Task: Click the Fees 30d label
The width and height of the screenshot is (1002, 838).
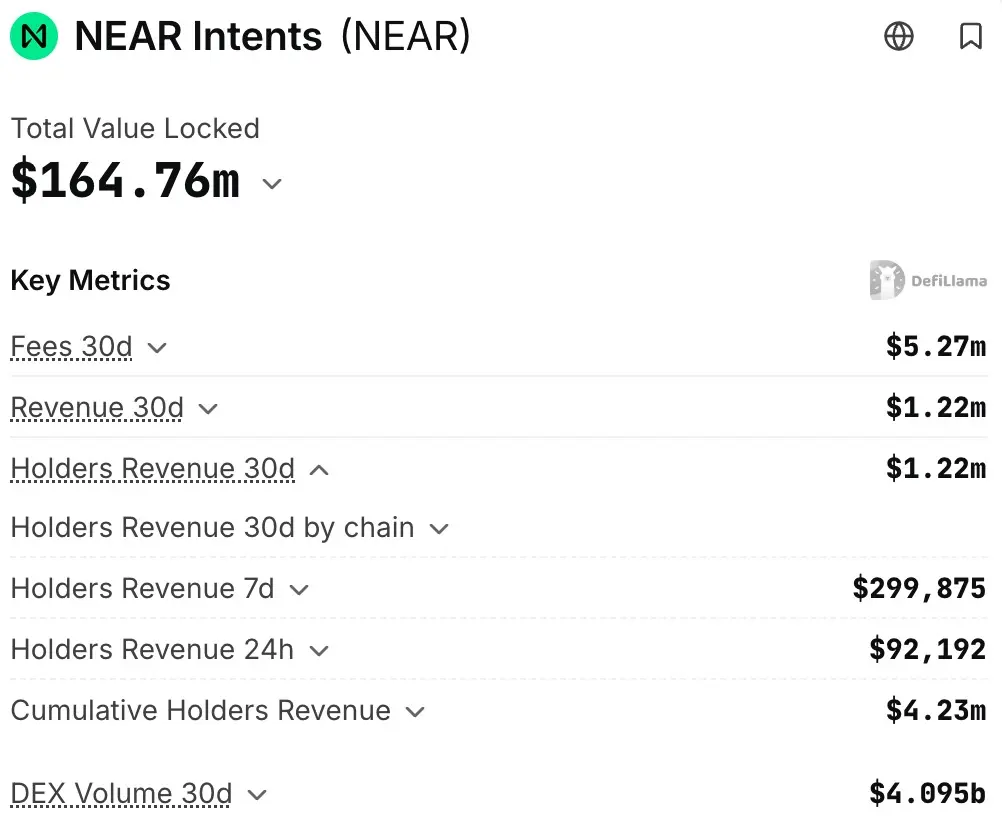Action: point(72,347)
